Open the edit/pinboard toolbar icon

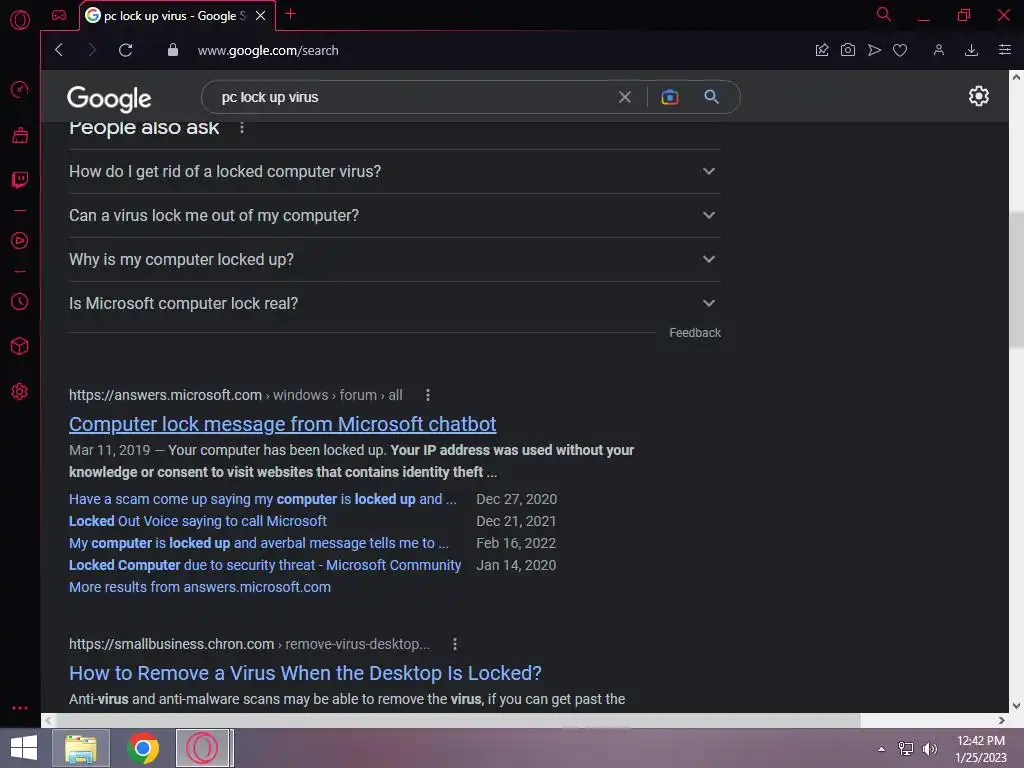tap(822, 50)
